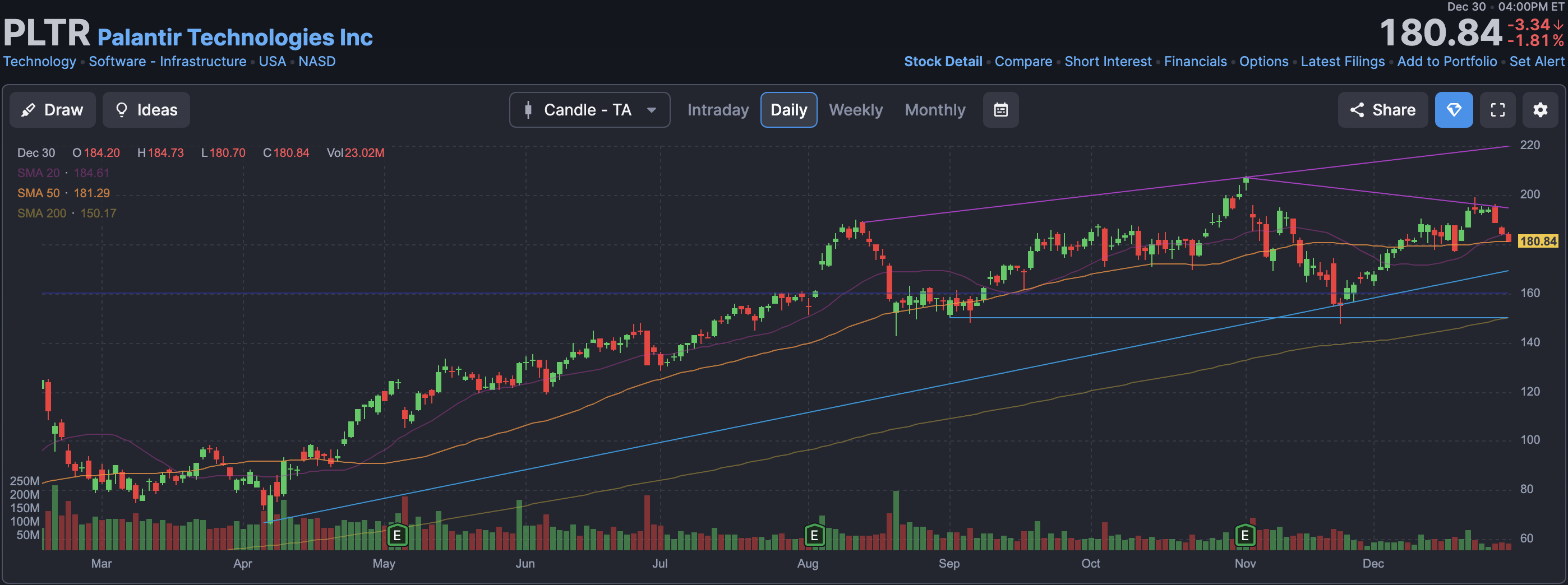This screenshot has height=585, width=1568.
Task: Switch to Intraday timeframe
Action: 718,110
